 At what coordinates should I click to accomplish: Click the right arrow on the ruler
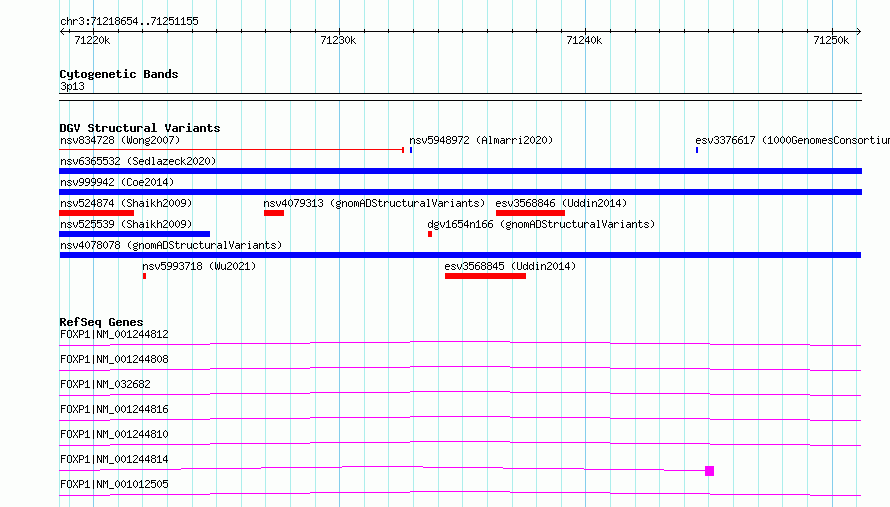(859, 32)
